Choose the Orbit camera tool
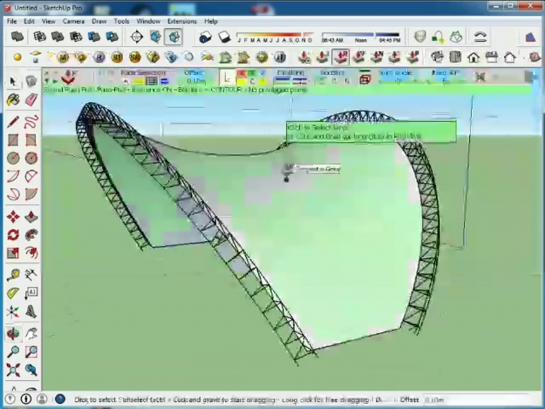This screenshot has height=409, width=545. click(x=13, y=334)
